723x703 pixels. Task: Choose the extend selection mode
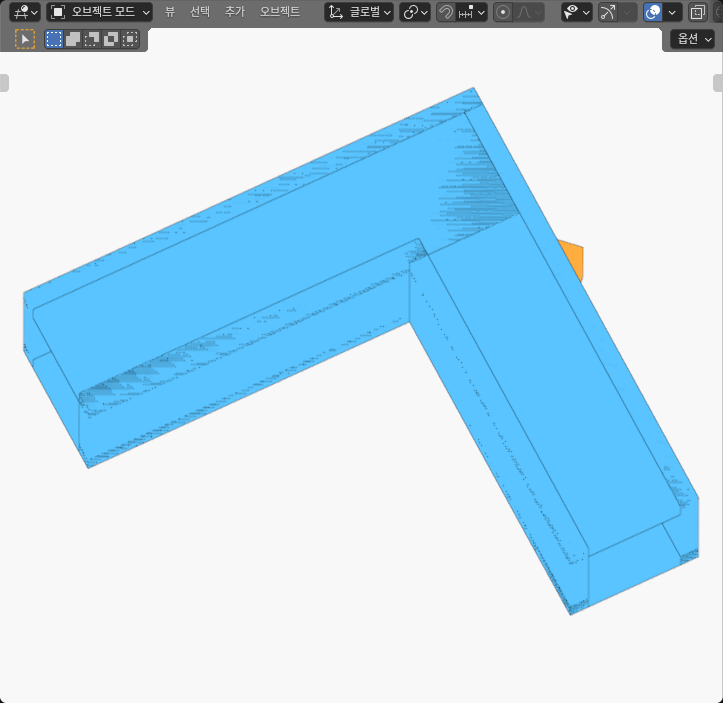(73, 39)
